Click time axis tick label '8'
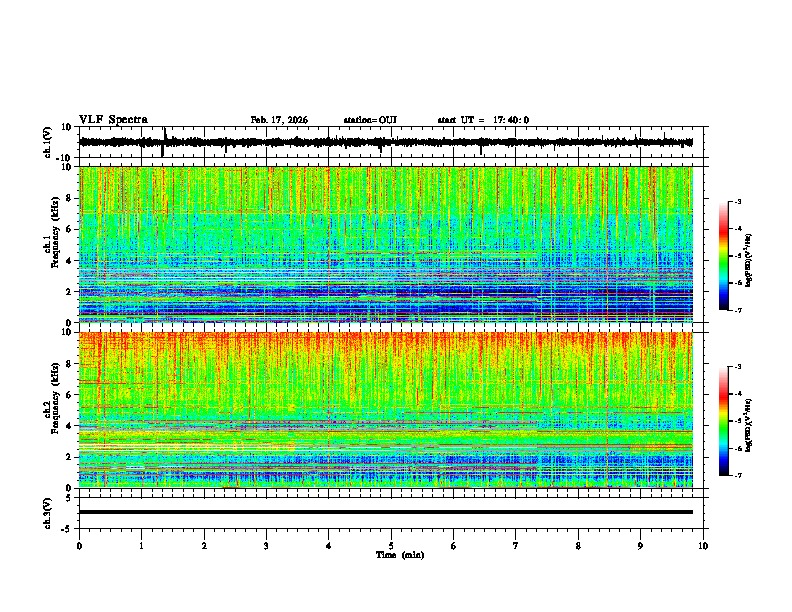Viewport: 792px width, 612px height. tap(578, 546)
